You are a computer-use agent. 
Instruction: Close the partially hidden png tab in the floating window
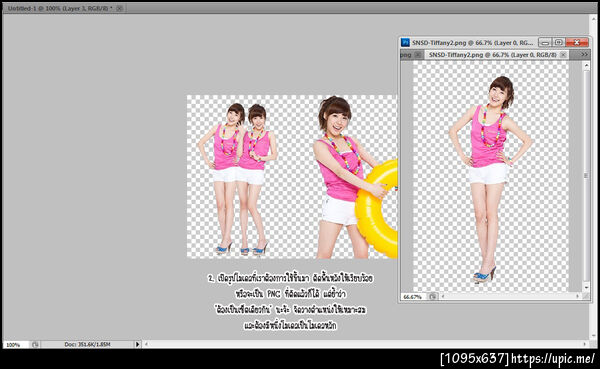pos(418,55)
